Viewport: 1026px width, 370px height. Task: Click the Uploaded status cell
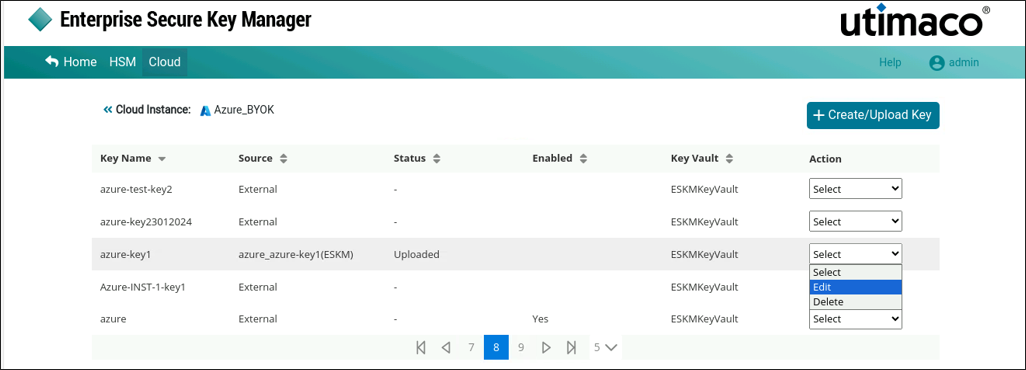click(x=416, y=254)
